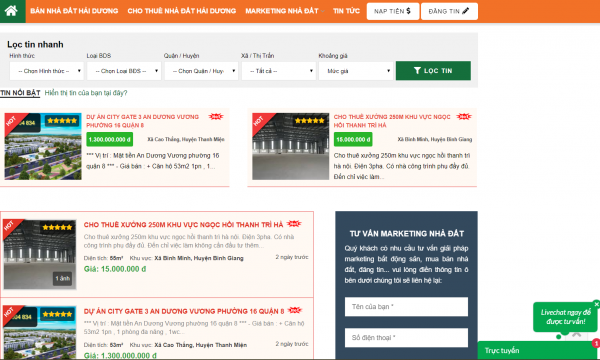This screenshot has height=360, width=600.
Task: Click the Hiển thị tin của bạn tại đây link
Action: click(86, 93)
